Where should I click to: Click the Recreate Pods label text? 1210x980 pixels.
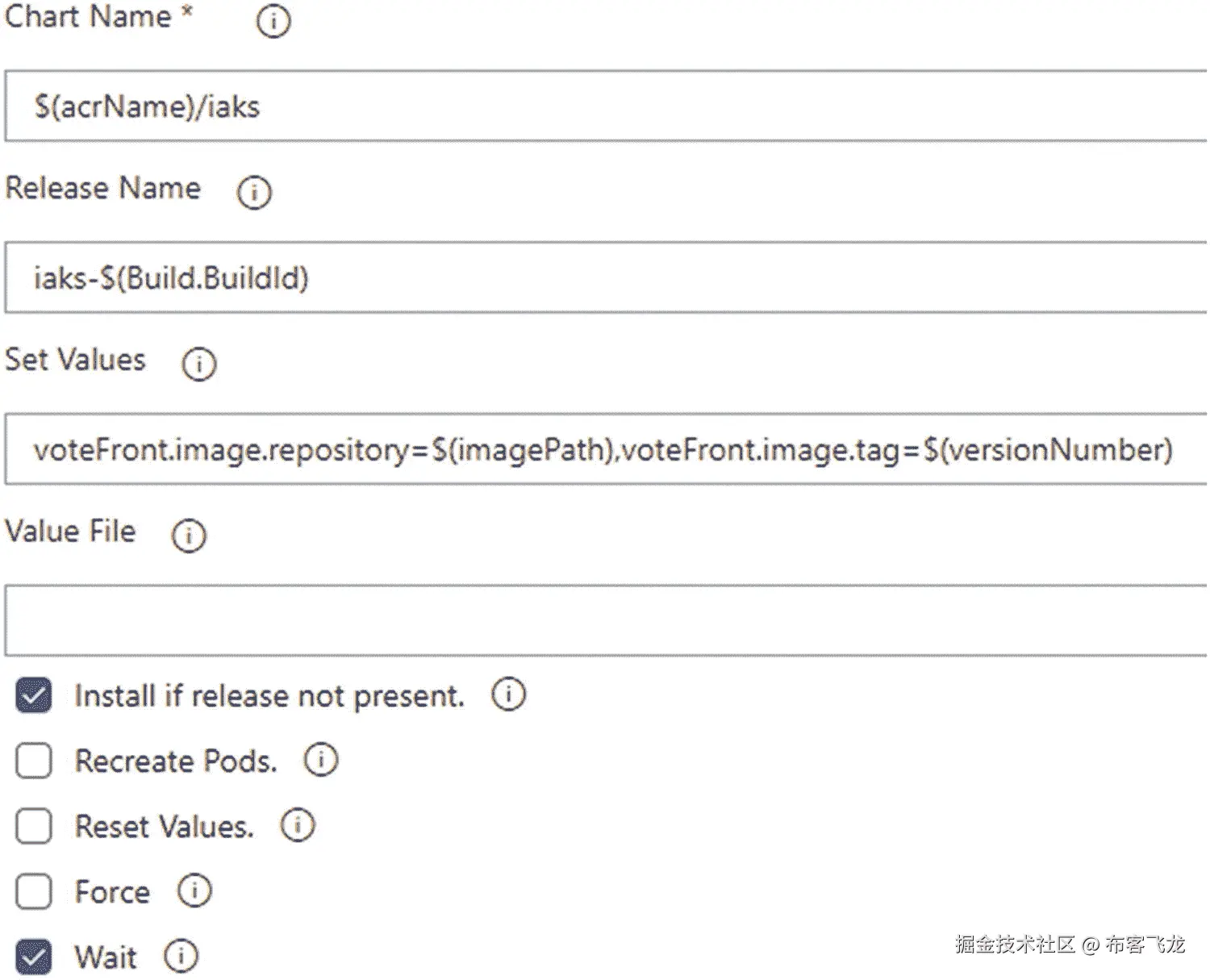pos(176,761)
